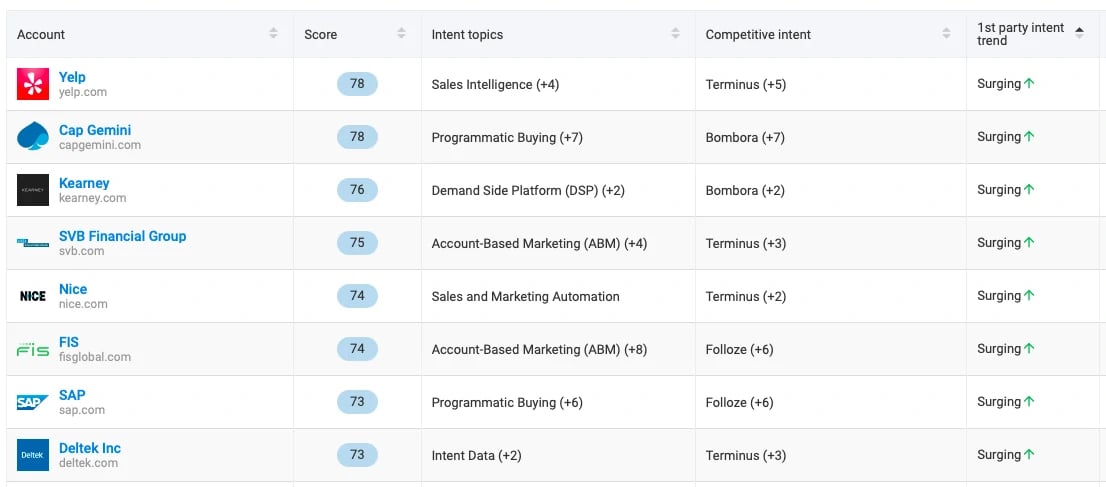
Task: Sort by Account column arrows
Action: (273, 33)
